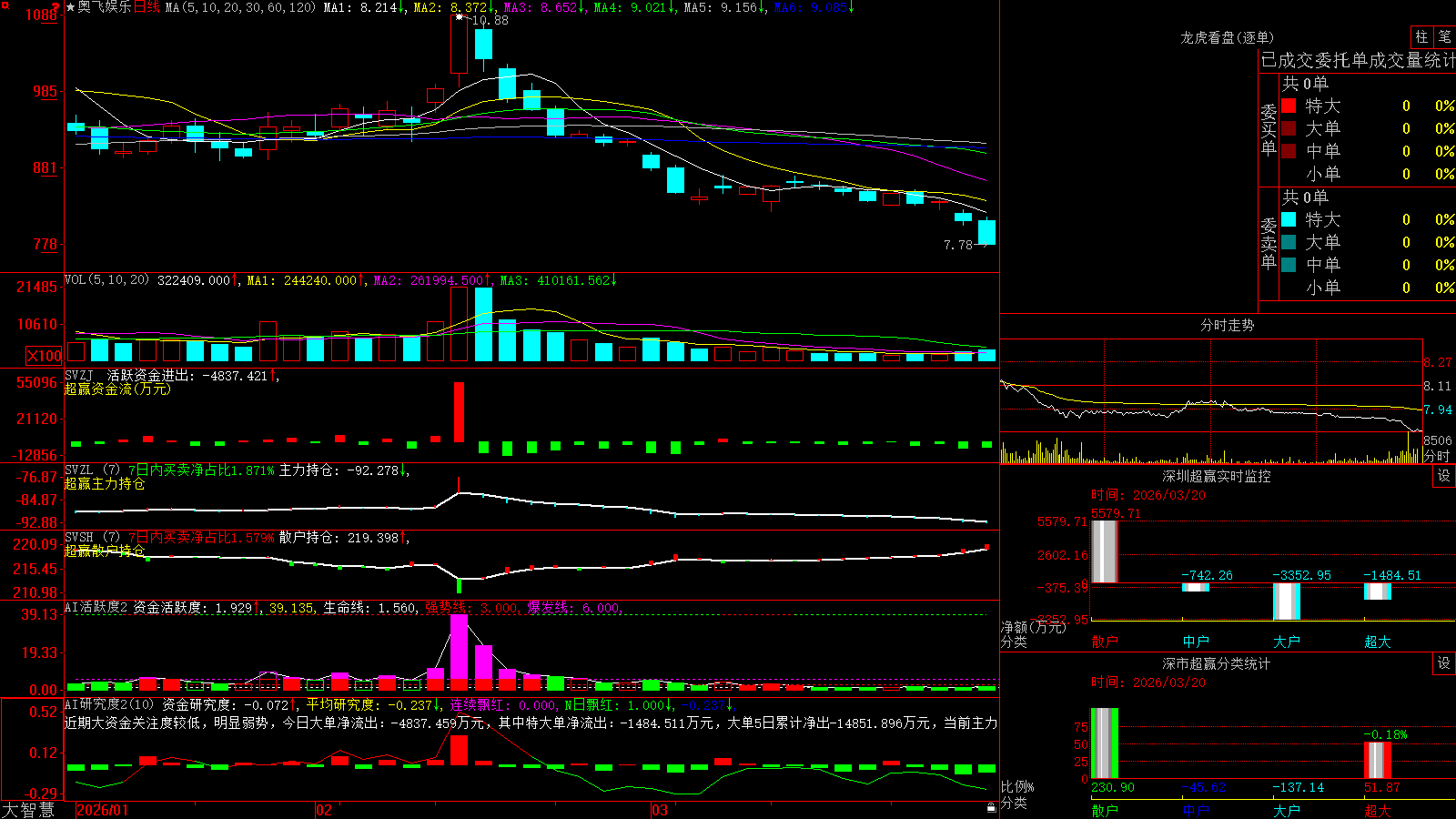Click the 超赢散户持仓 label
This screenshot has width=1456, height=819.
click(105, 551)
